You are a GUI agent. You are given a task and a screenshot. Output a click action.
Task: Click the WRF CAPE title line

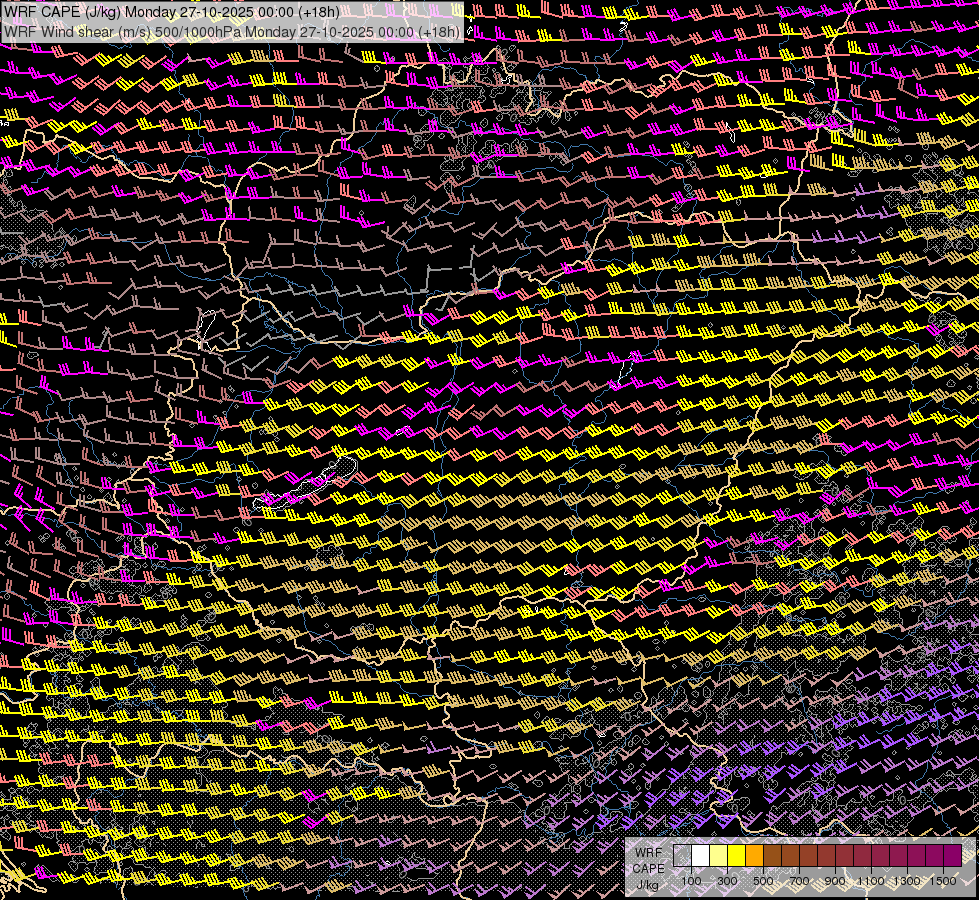[170, 11]
